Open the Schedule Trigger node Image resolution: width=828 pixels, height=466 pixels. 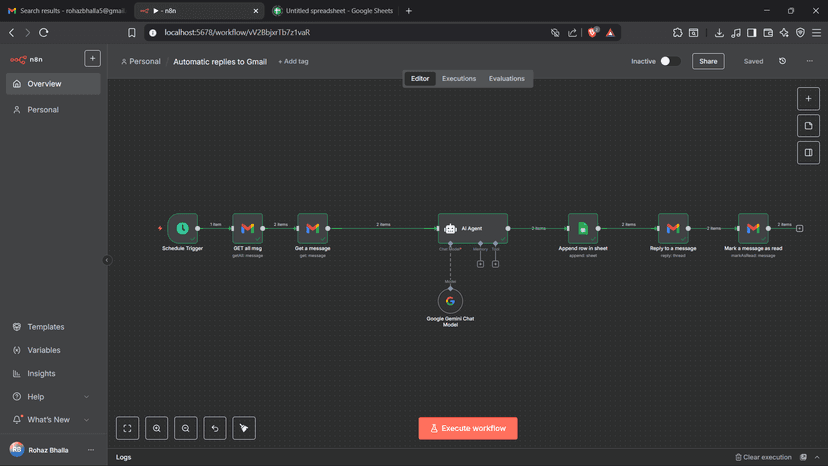182,228
